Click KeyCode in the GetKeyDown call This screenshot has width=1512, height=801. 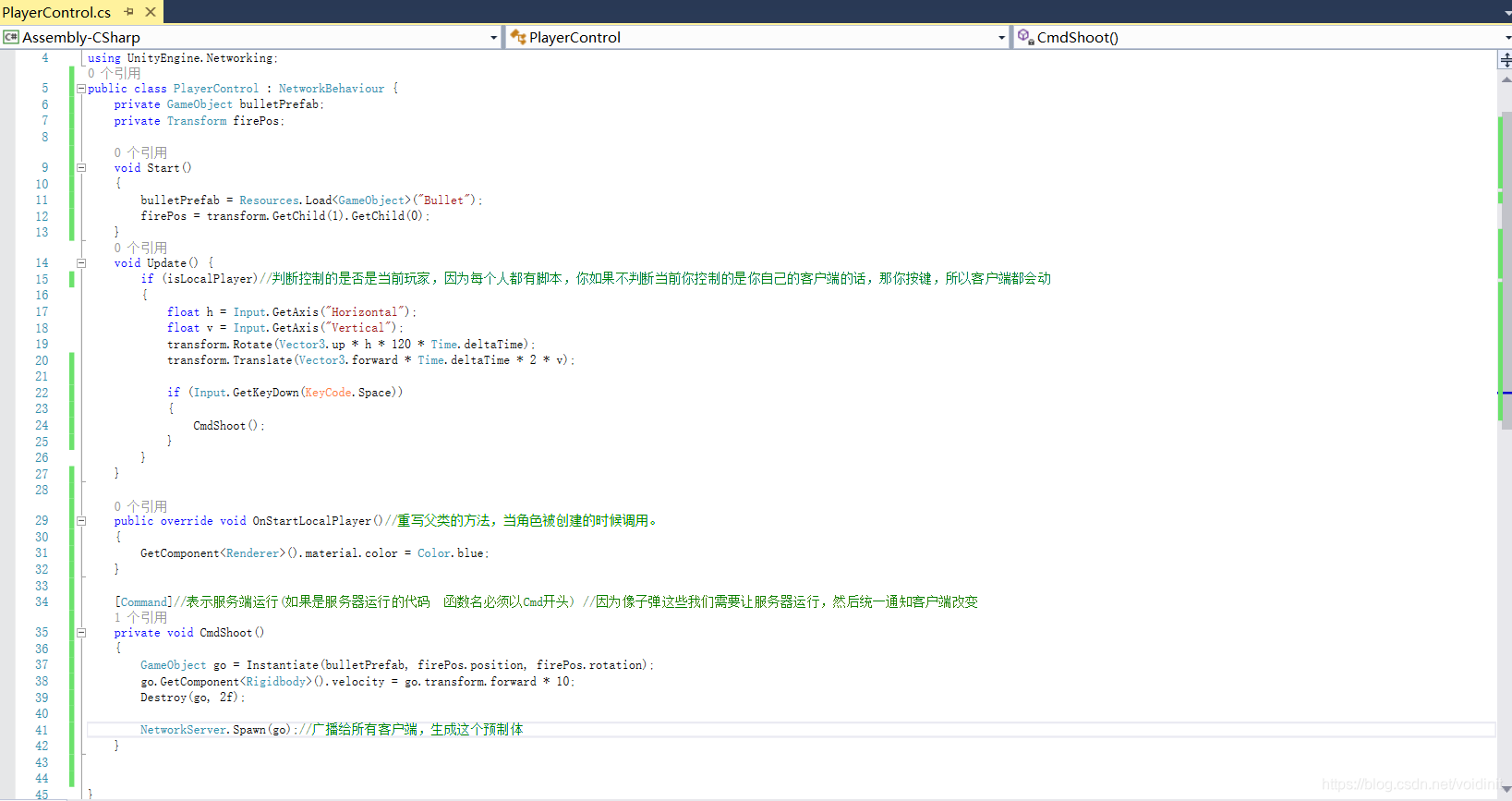(x=328, y=393)
